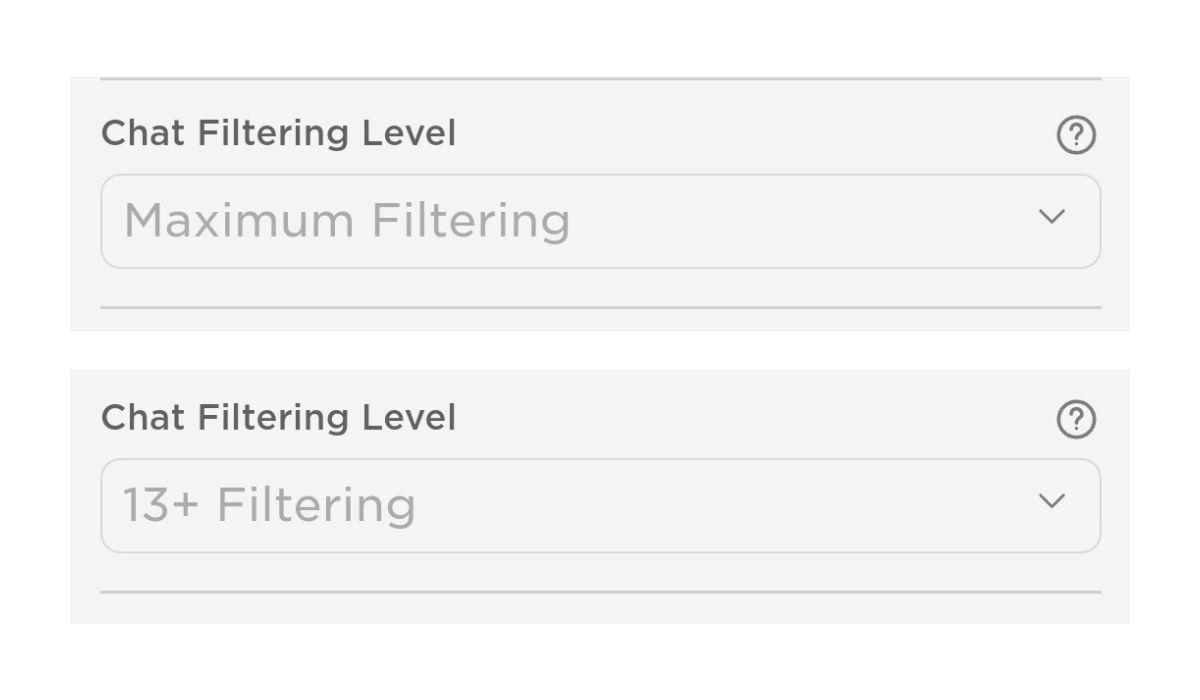This screenshot has height=700, width=1200.
Task: Open question mark tooltip in the upper panel
Action: coord(1076,135)
